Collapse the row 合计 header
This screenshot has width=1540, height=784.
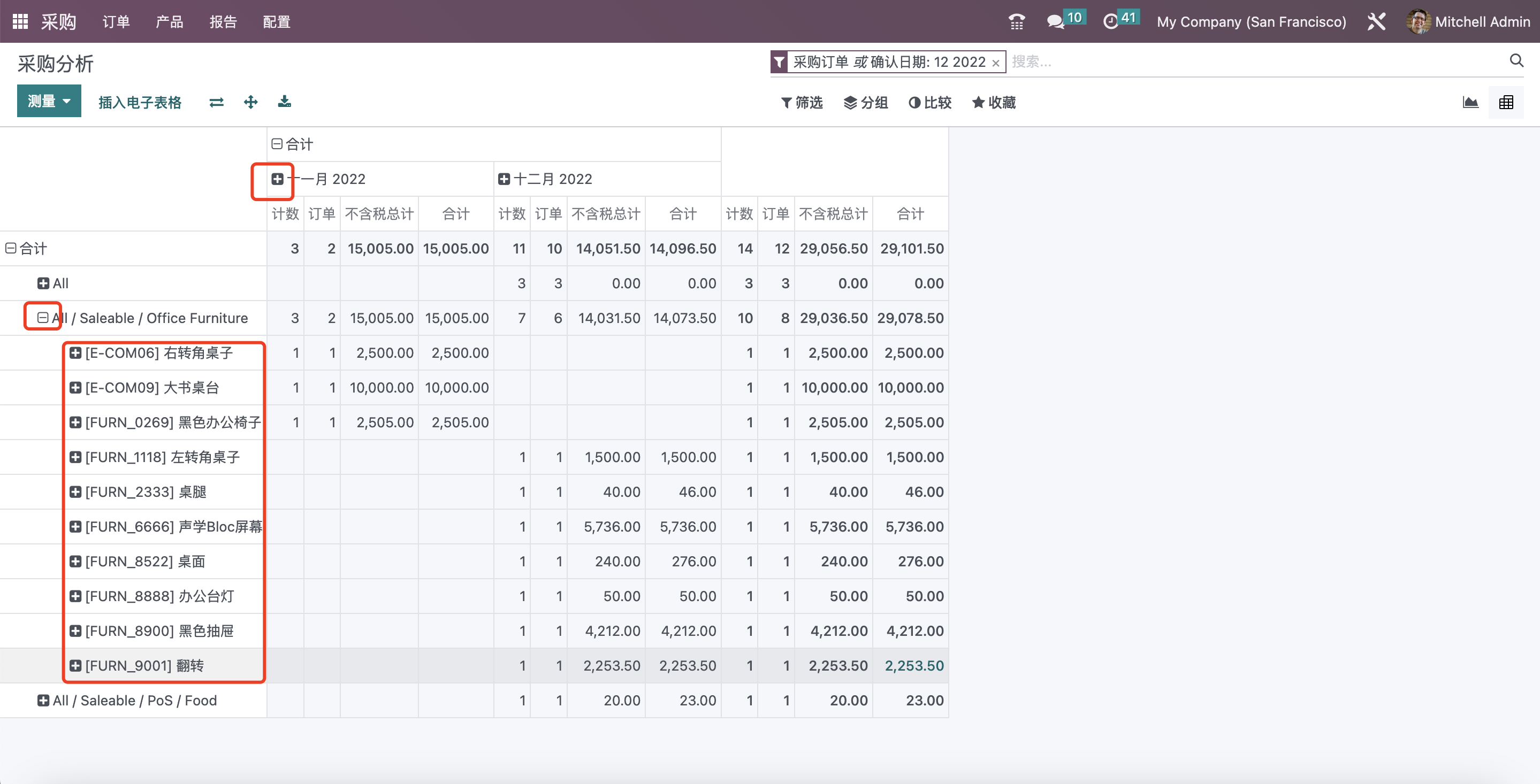[x=11, y=249]
